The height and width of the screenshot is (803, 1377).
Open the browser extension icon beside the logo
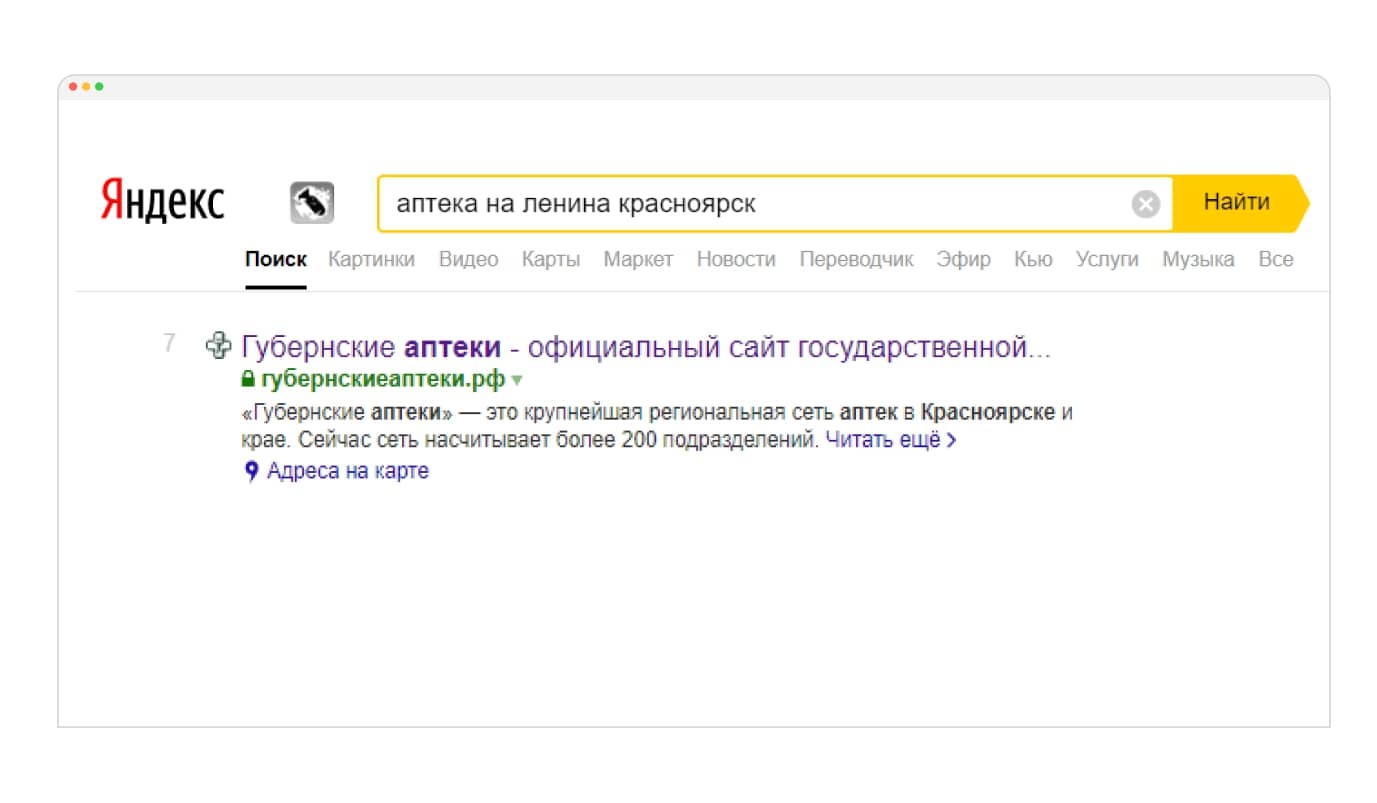pyautogui.click(x=312, y=203)
